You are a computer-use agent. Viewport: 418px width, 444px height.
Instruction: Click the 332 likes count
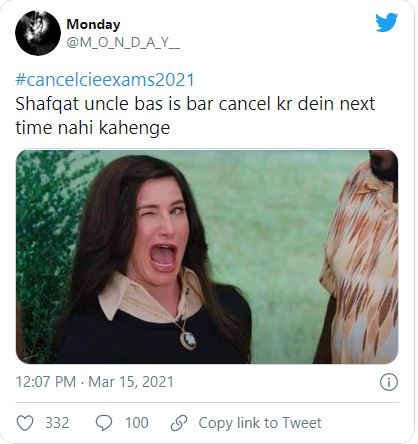[x=57, y=423]
